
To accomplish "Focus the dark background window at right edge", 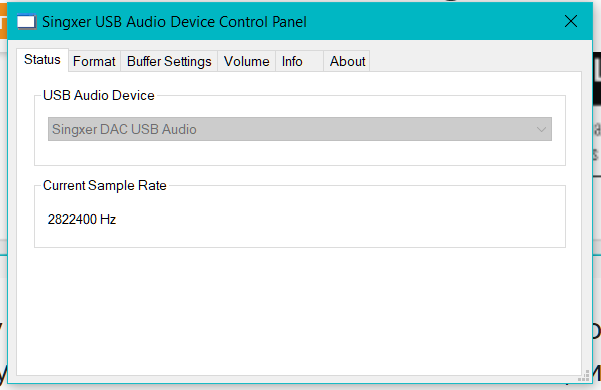I will click(x=596, y=79).
